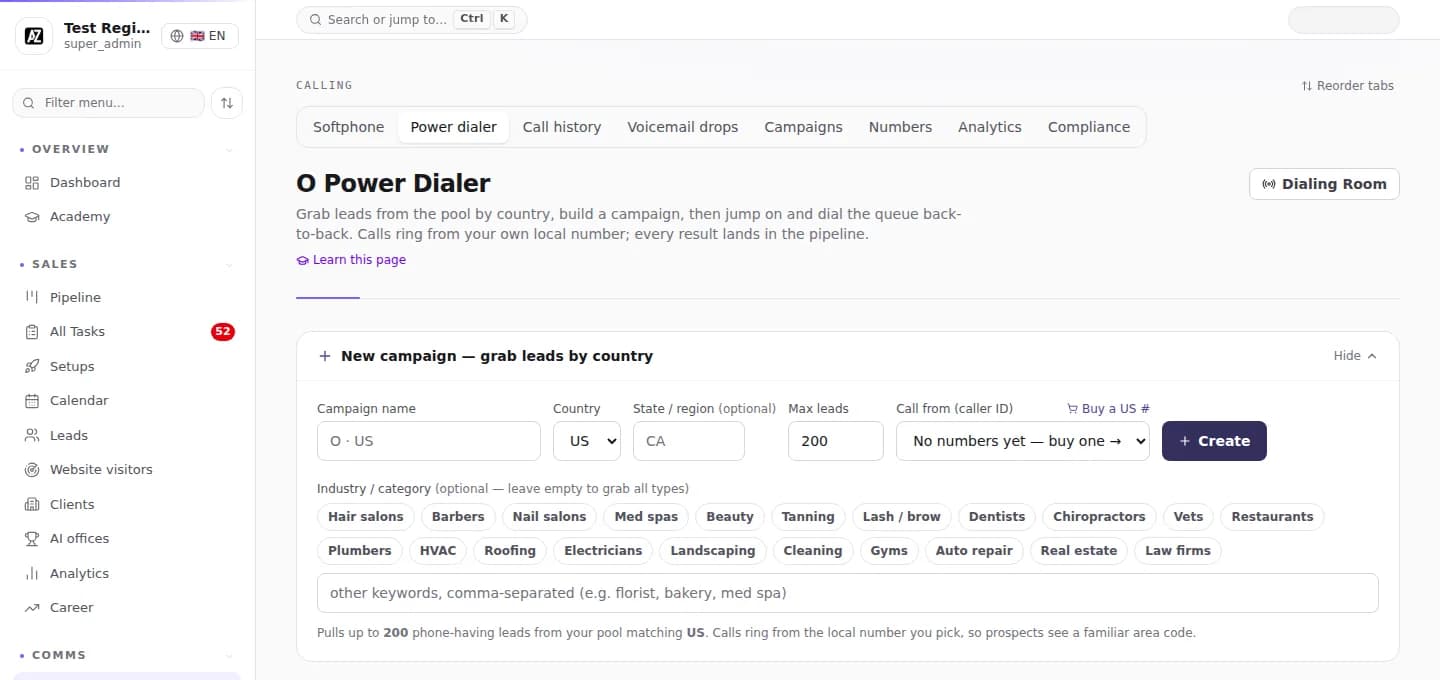1440x680 pixels.
Task: Open Search or jump to box
Action: coord(411,19)
